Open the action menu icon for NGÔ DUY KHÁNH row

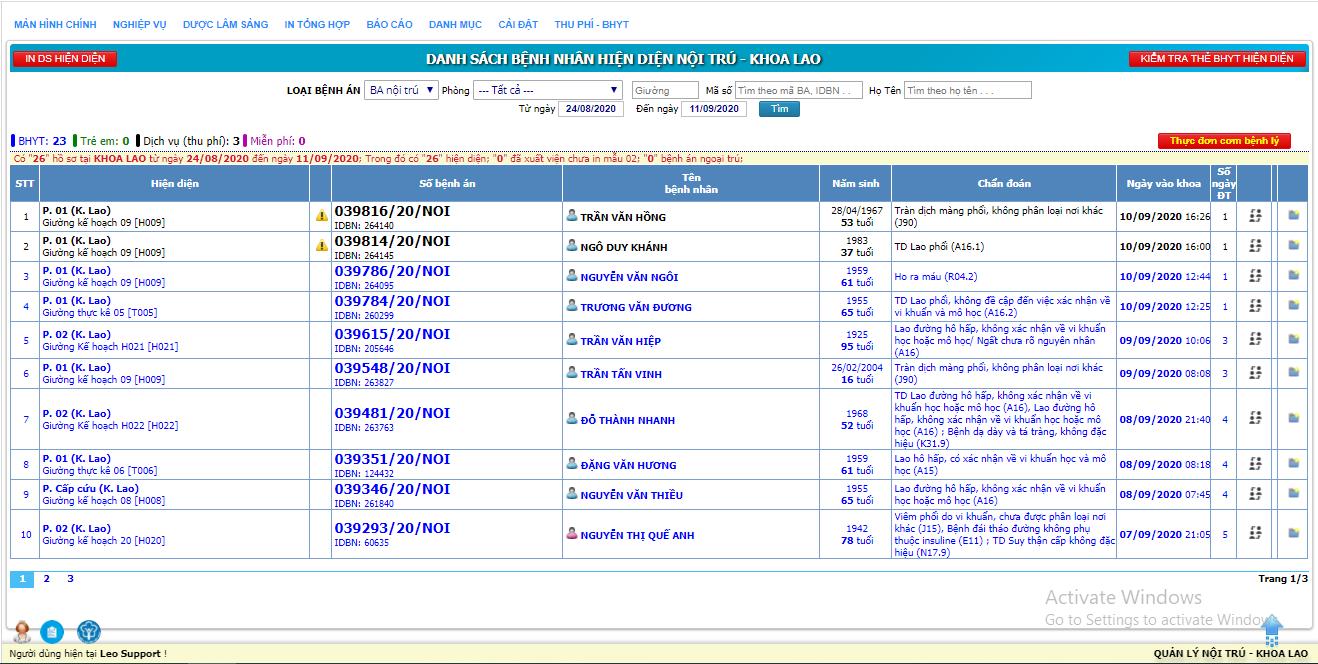pos(1255,246)
